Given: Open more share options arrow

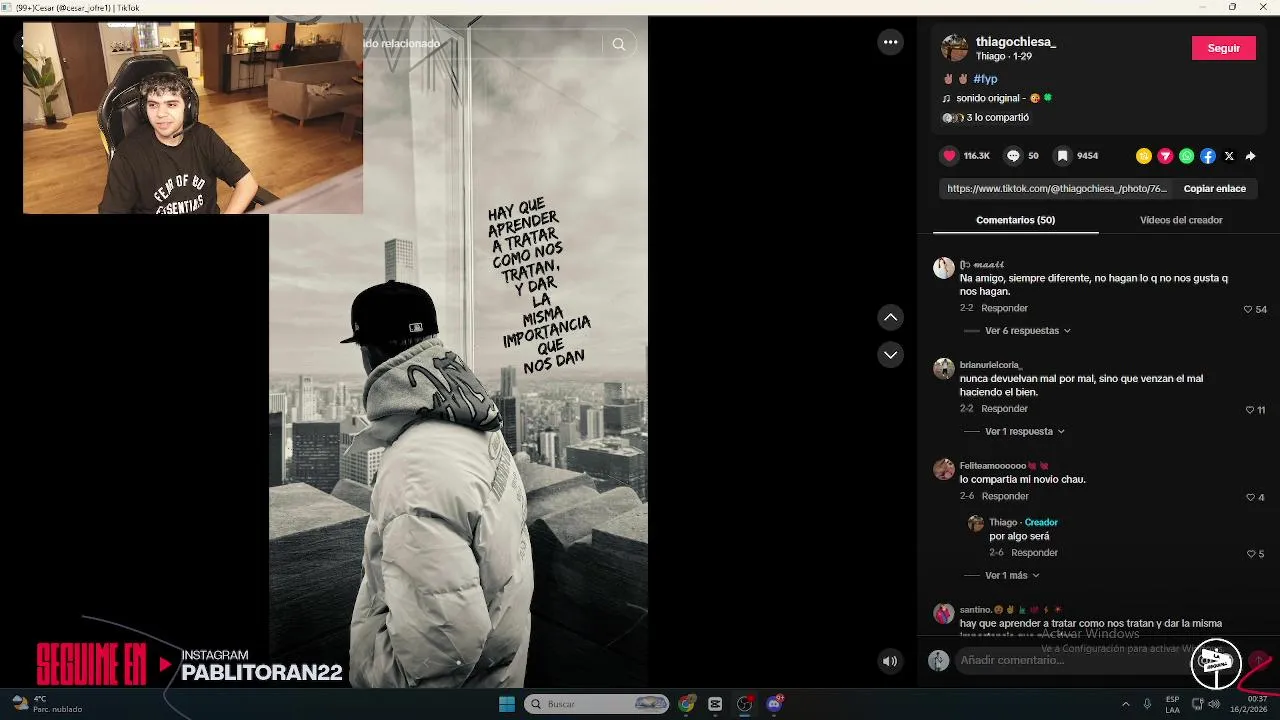Looking at the screenshot, I should 1250,156.
